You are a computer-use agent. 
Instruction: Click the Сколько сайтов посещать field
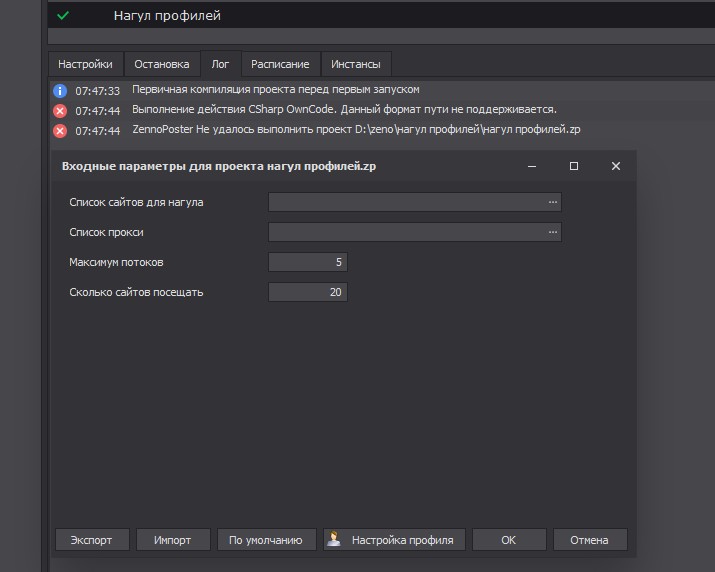tap(307, 292)
